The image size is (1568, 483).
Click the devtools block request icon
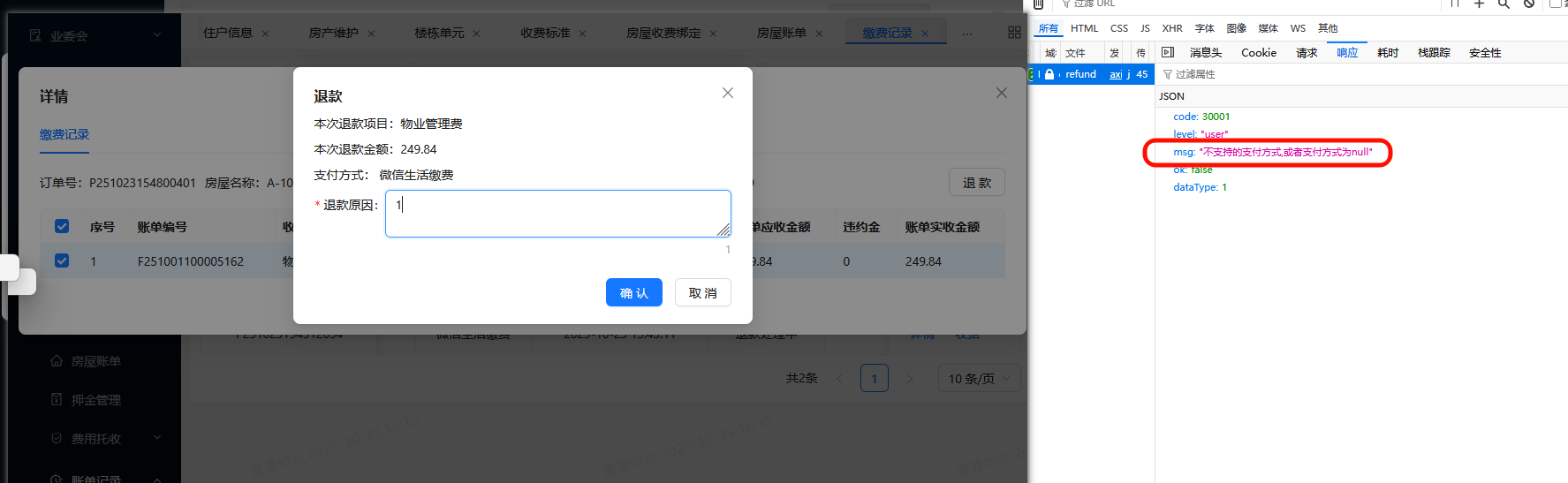tap(1529, 4)
